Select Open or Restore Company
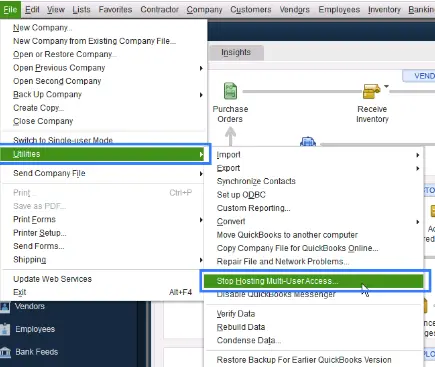The image size is (435, 367). click(104, 54)
